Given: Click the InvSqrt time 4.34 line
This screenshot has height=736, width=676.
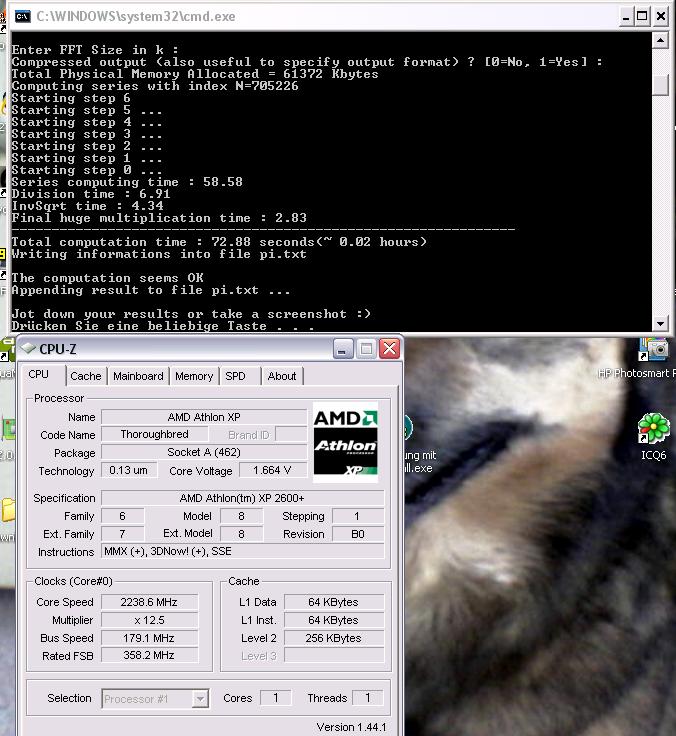Looking at the screenshot, I should click(88, 206).
